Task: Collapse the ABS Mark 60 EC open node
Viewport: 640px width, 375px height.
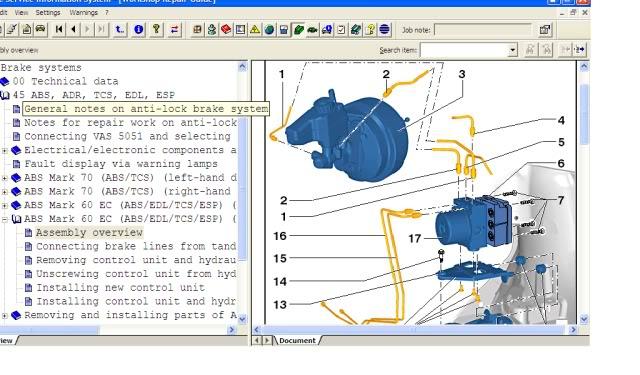Action: [4, 219]
